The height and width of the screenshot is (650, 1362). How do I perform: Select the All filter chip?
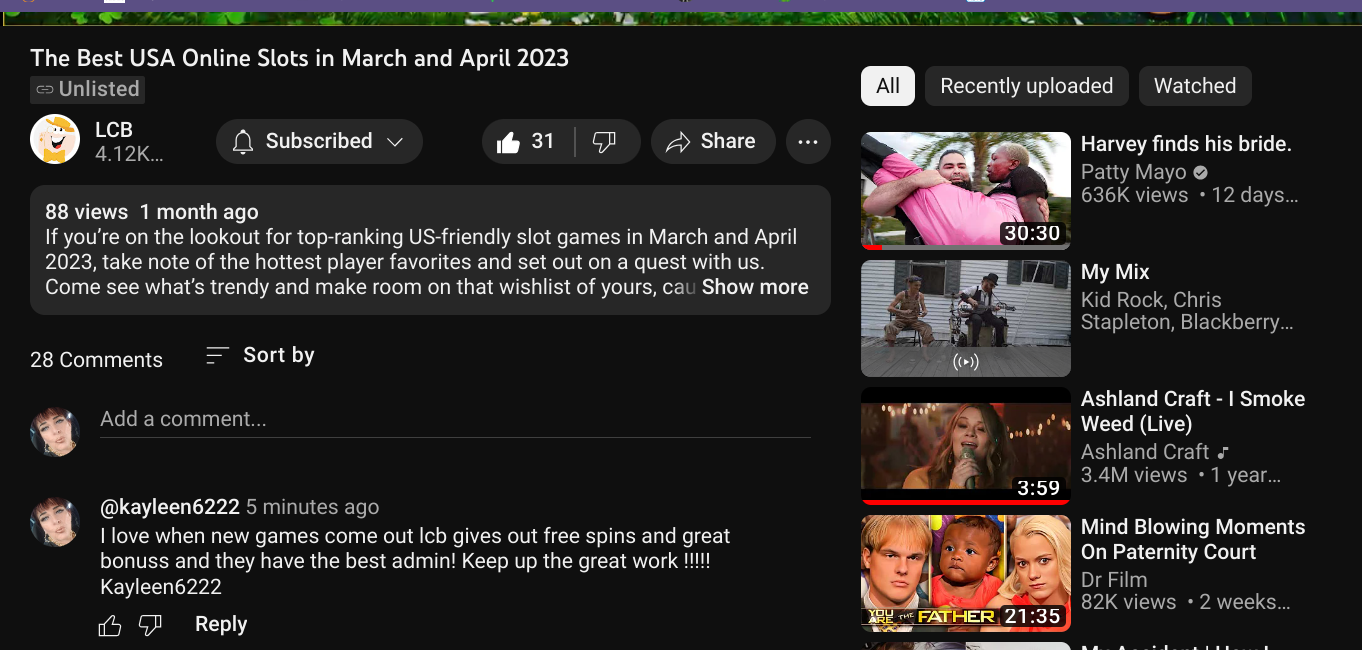[888, 86]
